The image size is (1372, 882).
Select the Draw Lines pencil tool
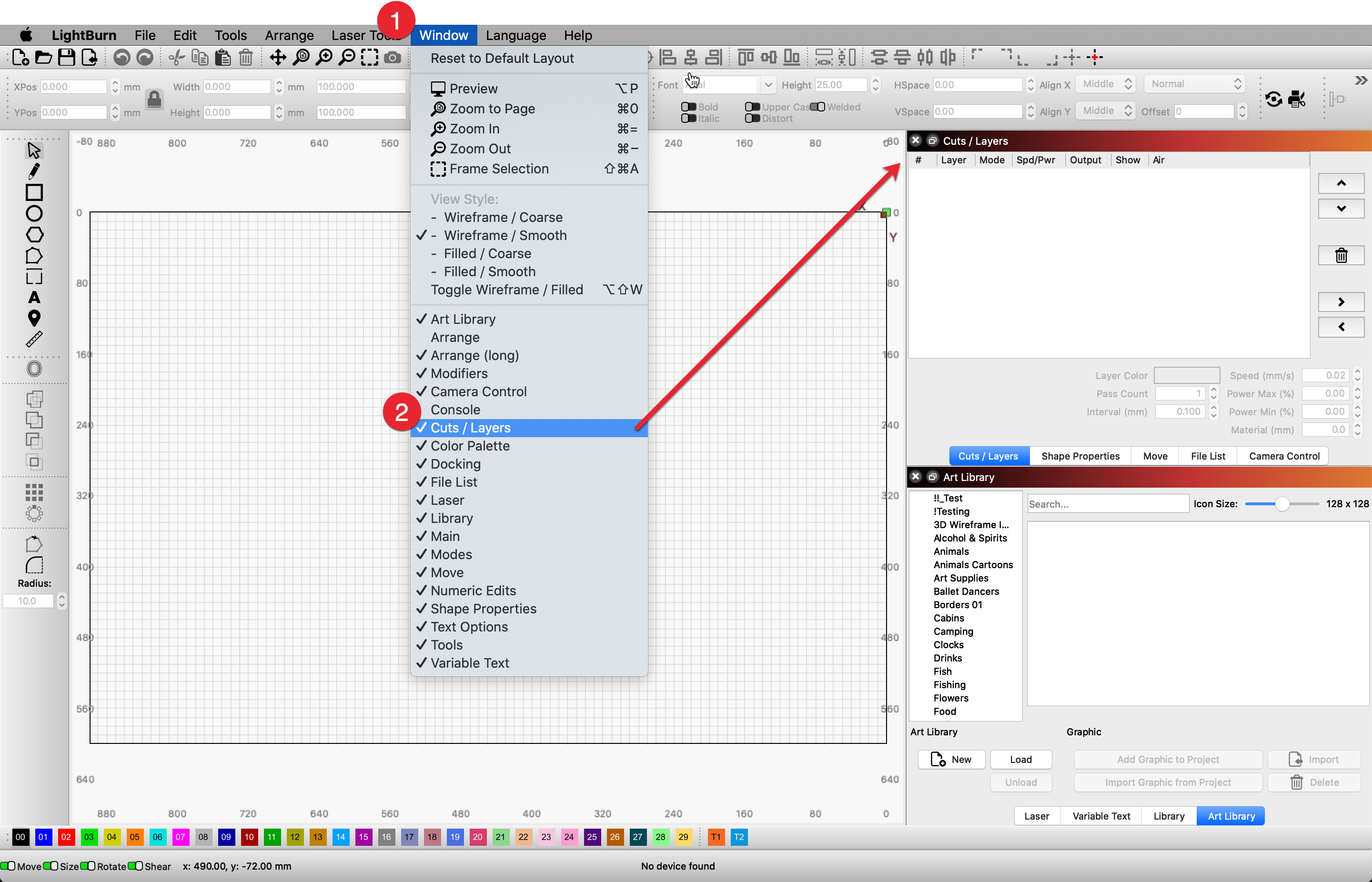click(34, 171)
